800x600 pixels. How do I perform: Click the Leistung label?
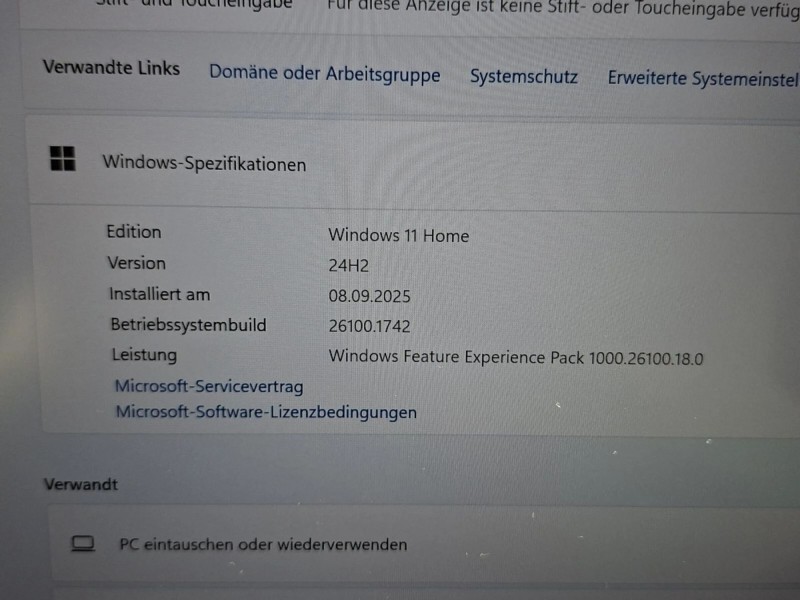144,355
